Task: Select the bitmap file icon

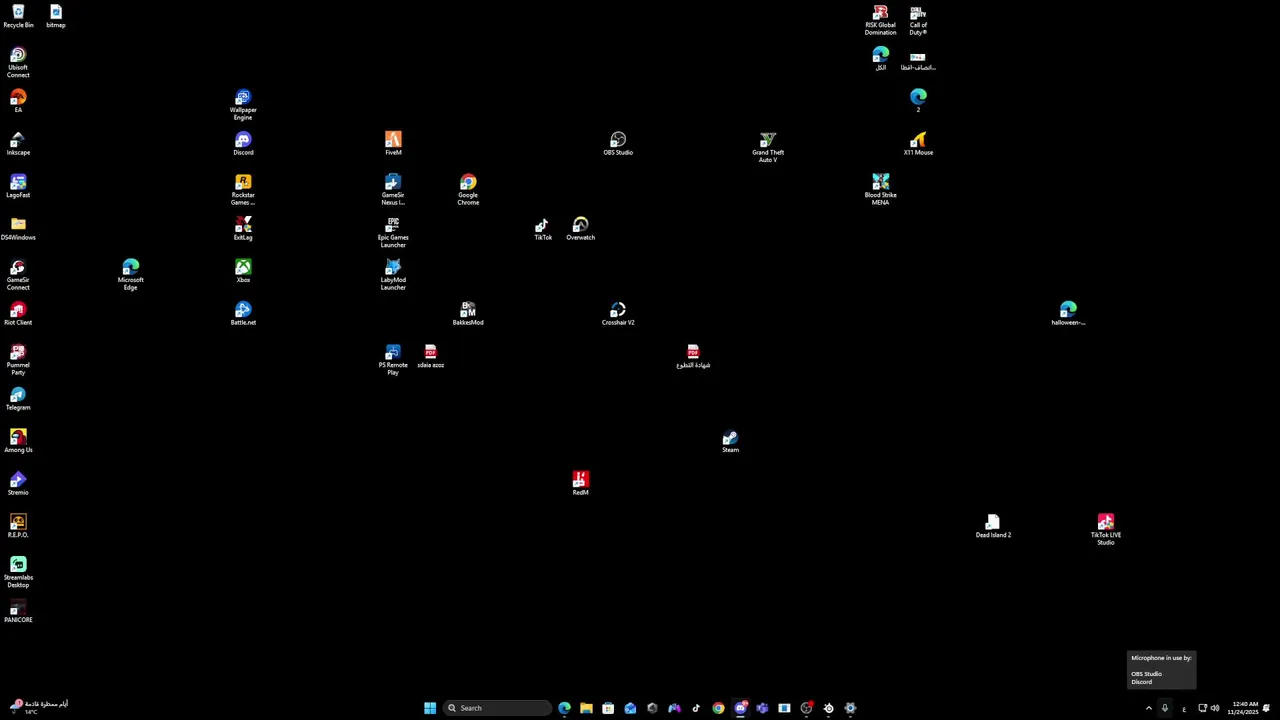Action: click(x=55, y=16)
